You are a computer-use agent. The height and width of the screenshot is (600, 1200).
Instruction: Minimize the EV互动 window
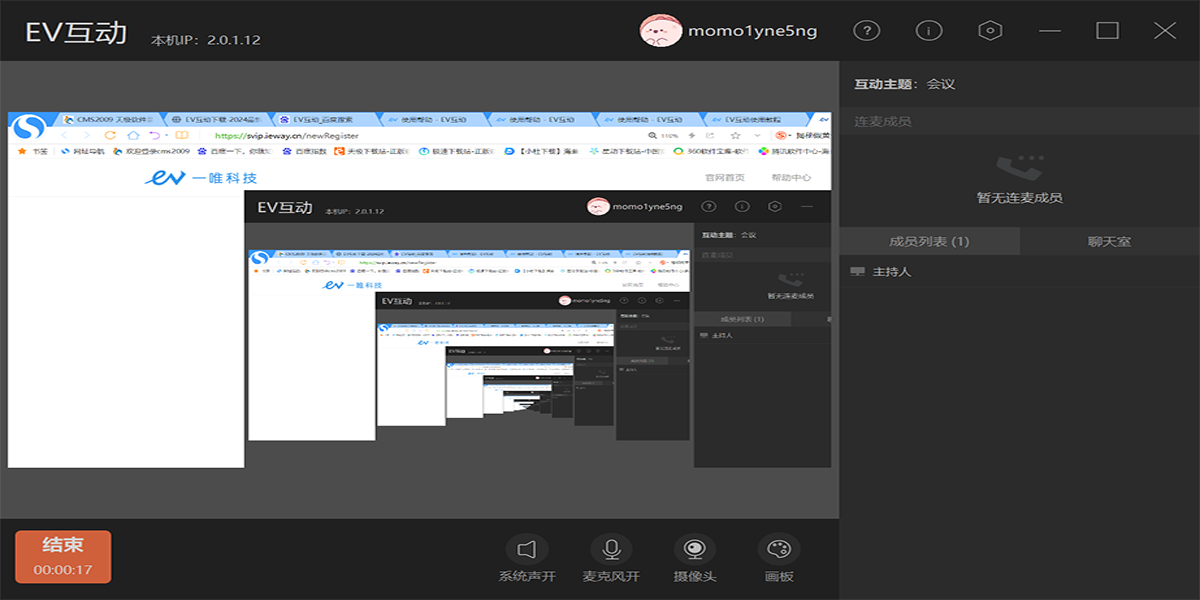click(1049, 31)
